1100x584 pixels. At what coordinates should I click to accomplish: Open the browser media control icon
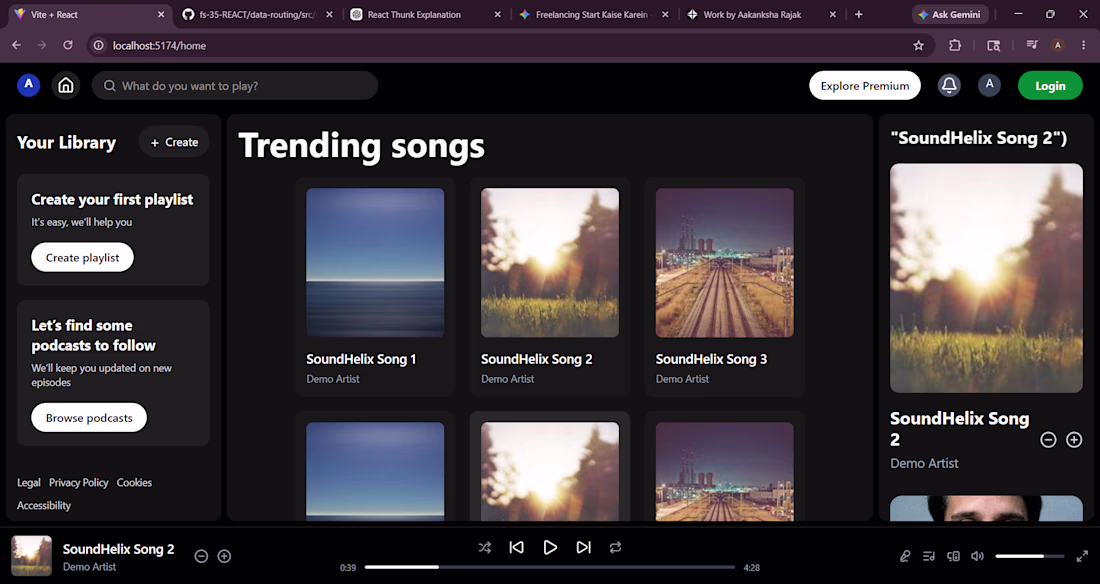click(1031, 45)
